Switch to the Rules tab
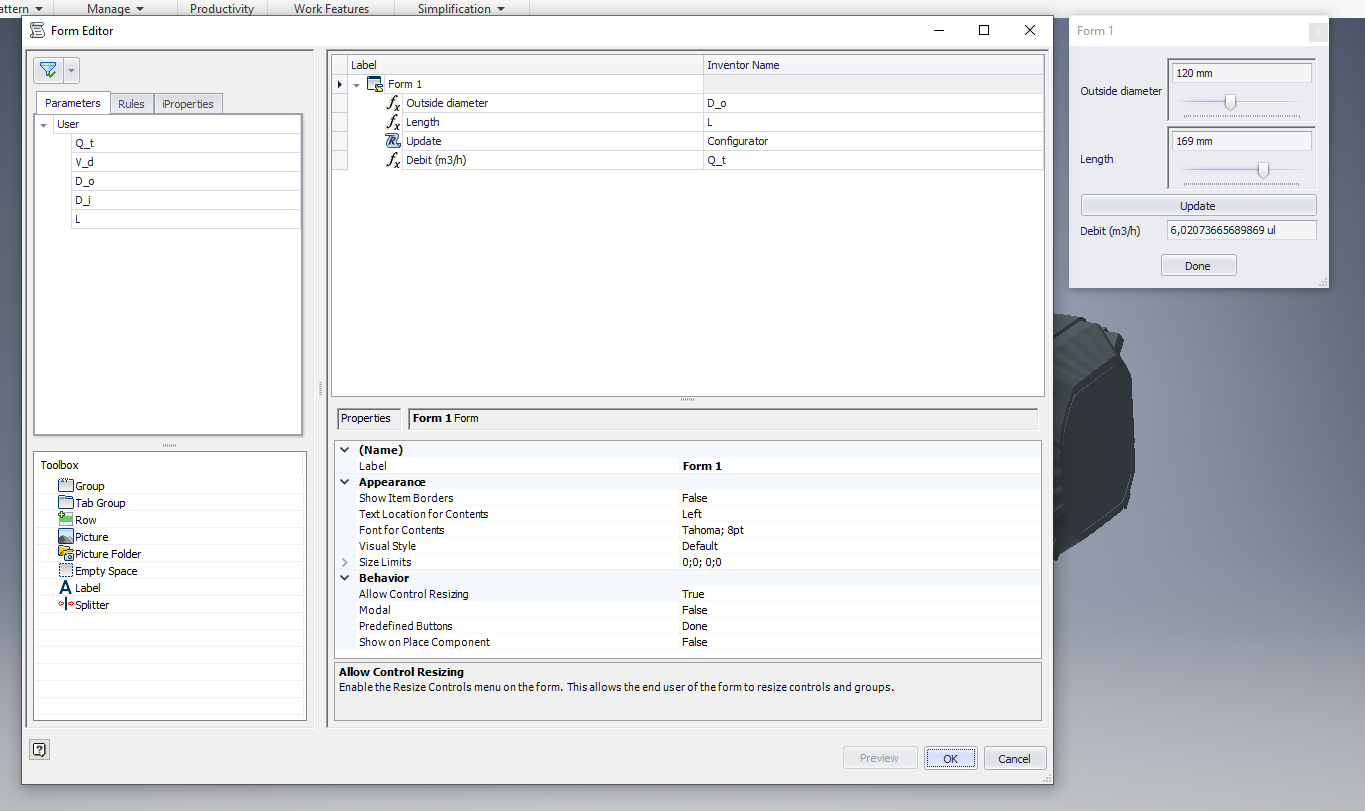This screenshot has width=1365, height=811. coord(131,103)
